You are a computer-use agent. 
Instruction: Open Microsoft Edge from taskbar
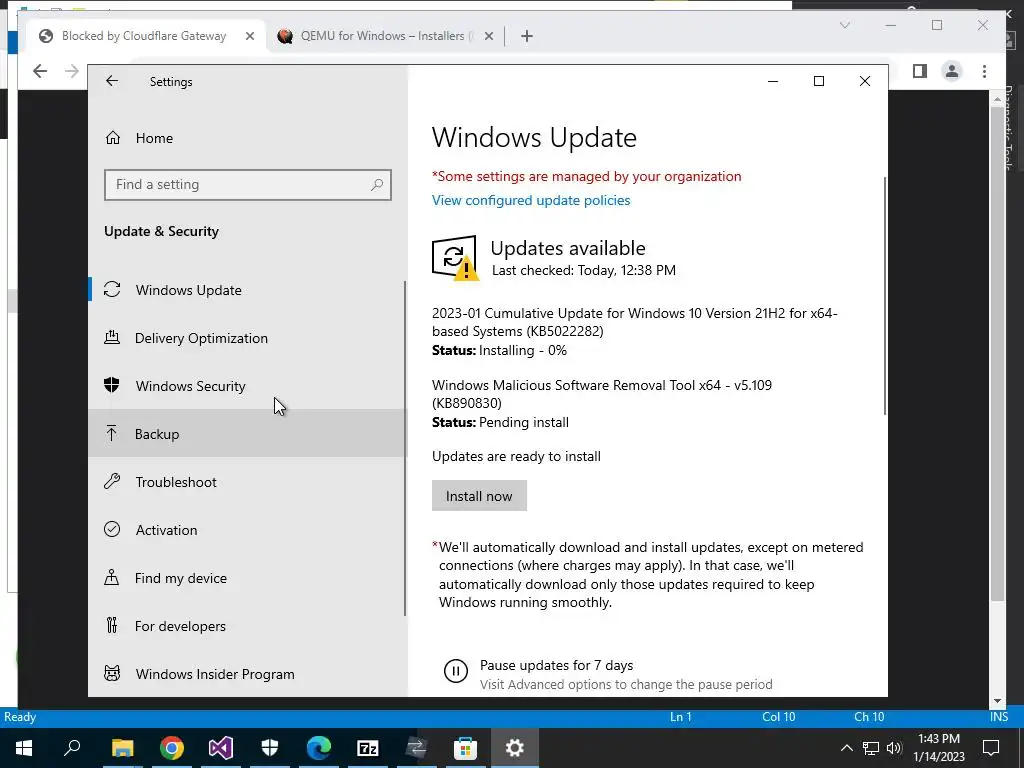pos(319,748)
